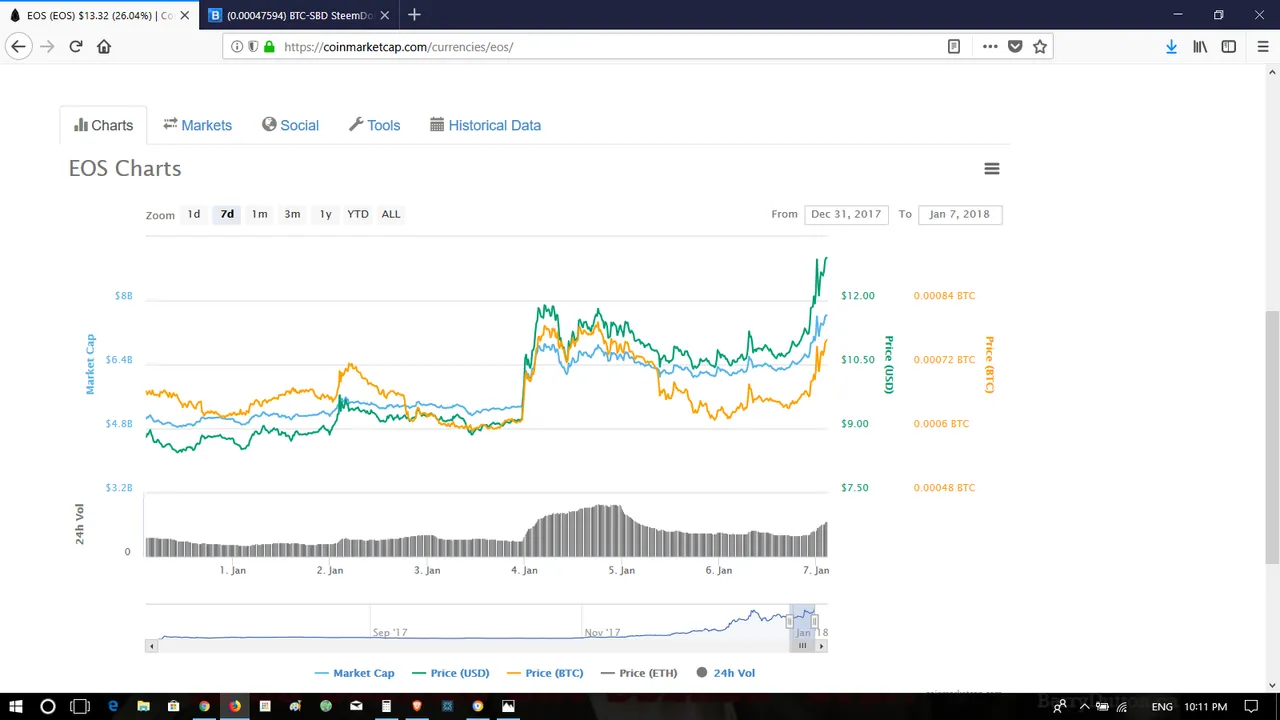
Task: Set chart zoom to 1d
Action: coord(194,214)
